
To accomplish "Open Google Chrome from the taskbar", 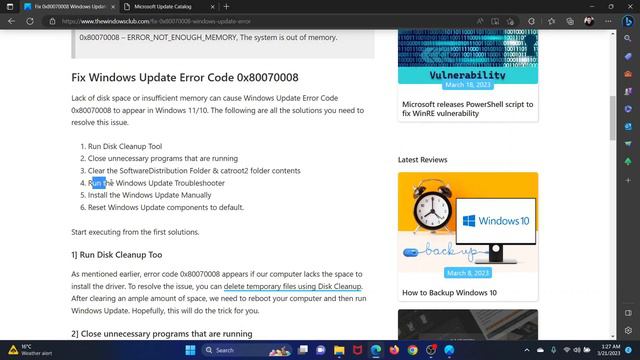I will (x=413, y=350).
